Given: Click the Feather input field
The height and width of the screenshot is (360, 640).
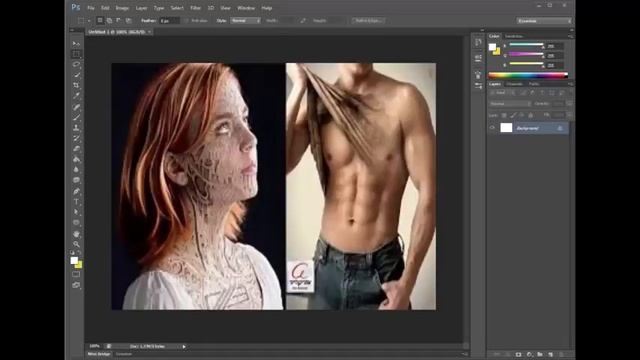Looking at the screenshot, I should click(x=169, y=20).
